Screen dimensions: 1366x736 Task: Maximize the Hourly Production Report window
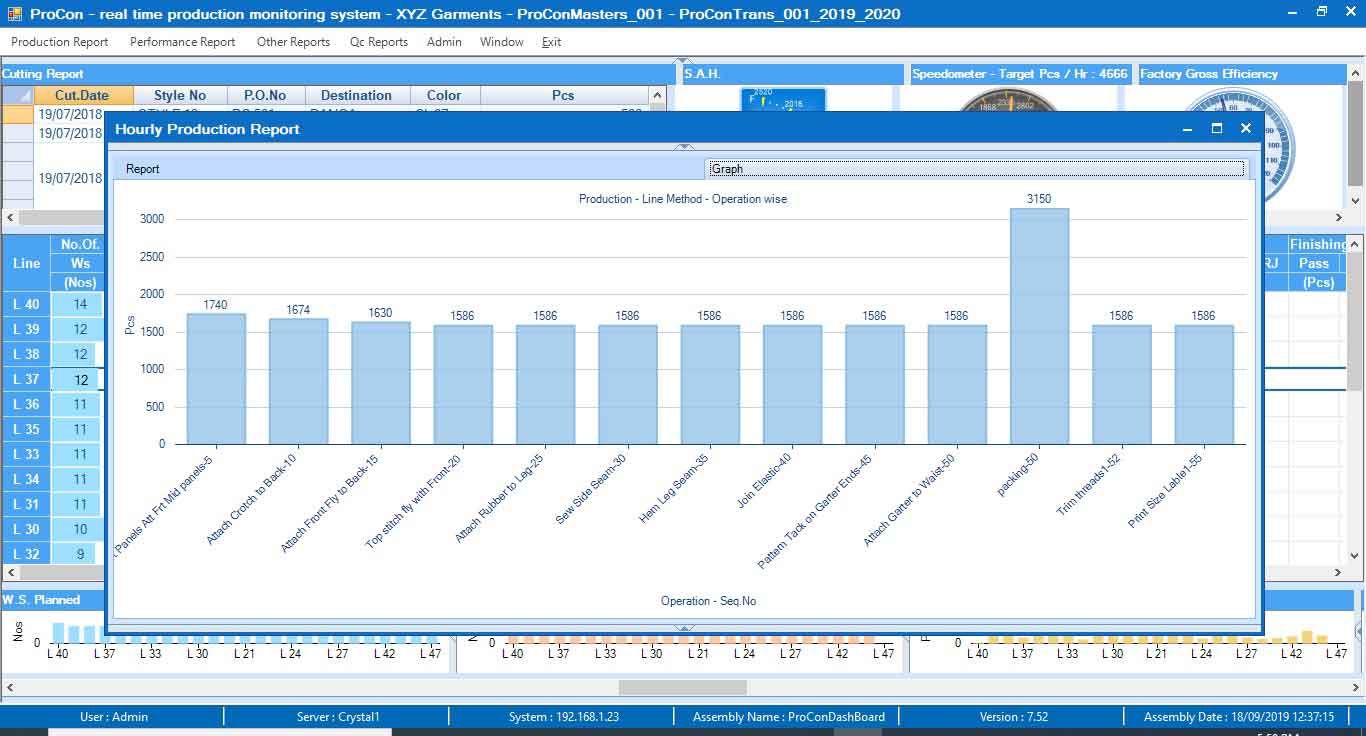point(1217,128)
